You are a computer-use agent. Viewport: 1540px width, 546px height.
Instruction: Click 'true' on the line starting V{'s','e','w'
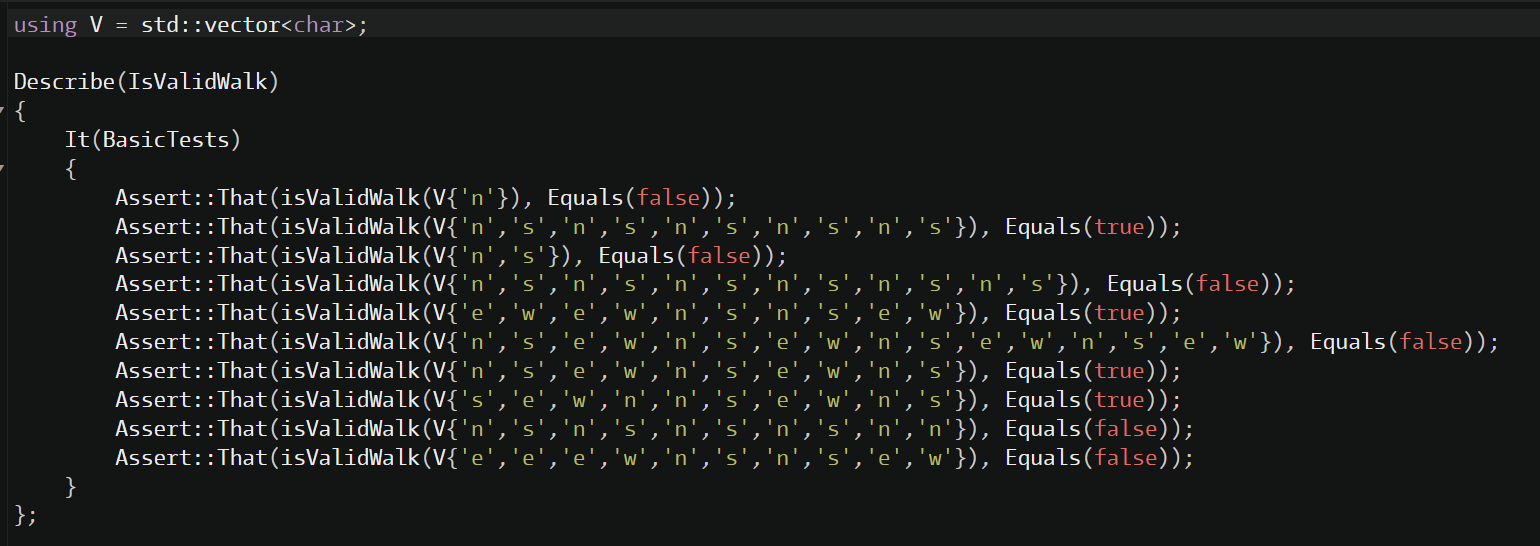(x=1119, y=401)
